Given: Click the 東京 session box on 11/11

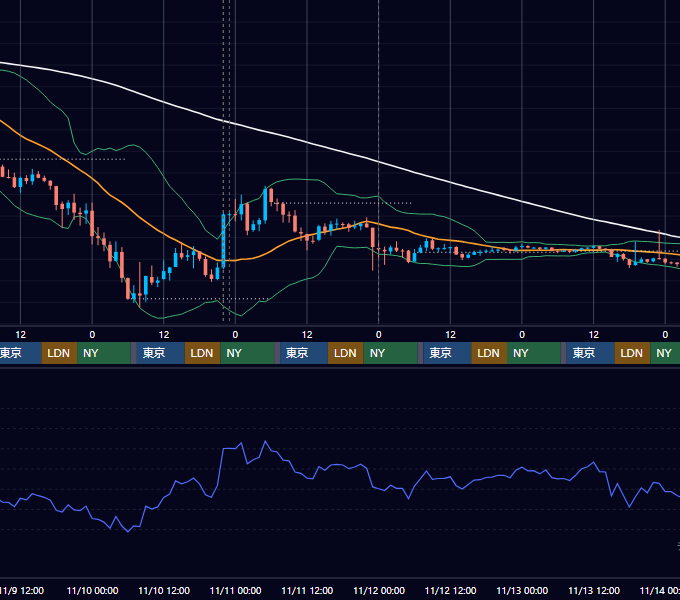Looking at the screenshot, I should click(304, 353).
